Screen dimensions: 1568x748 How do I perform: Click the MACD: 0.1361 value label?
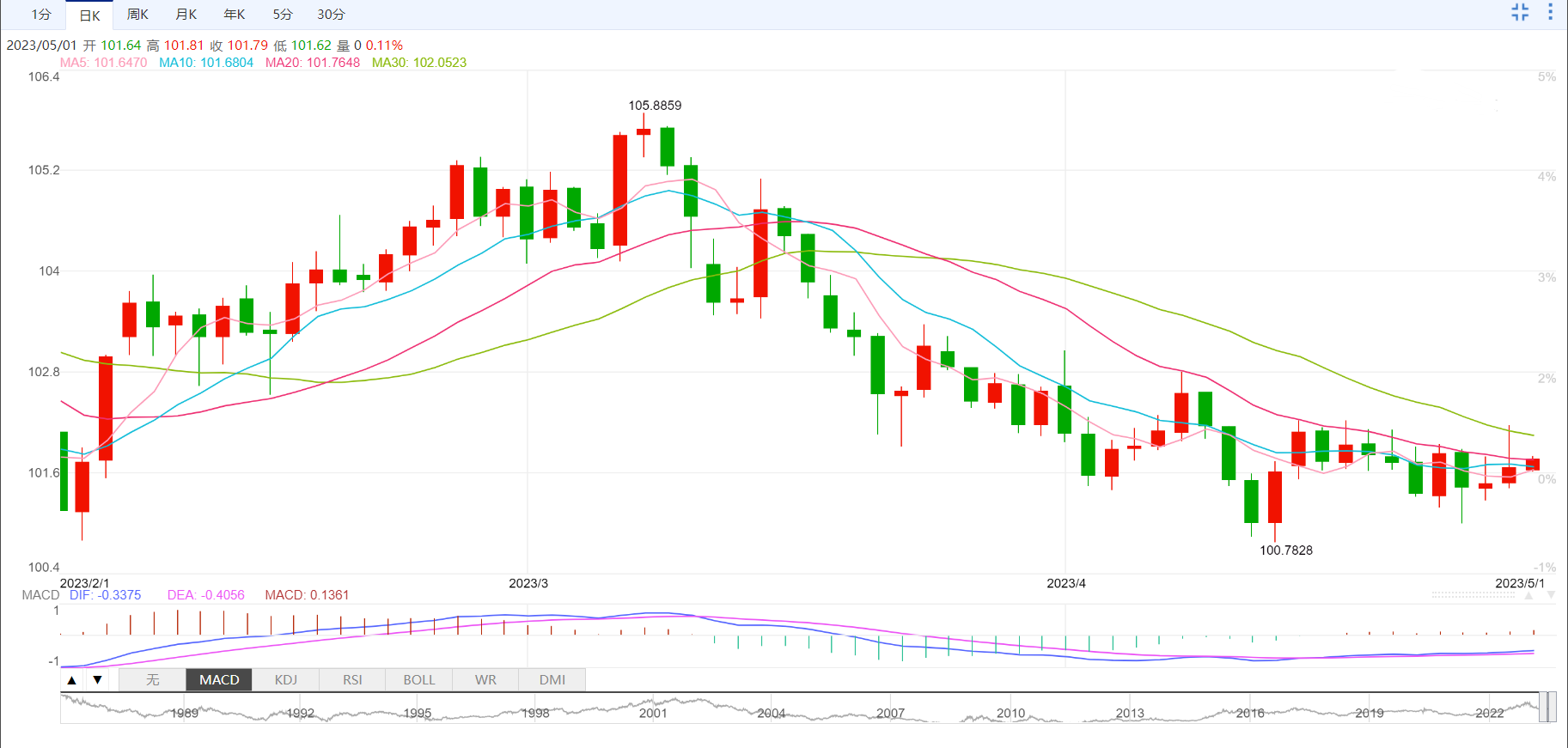pos(307,595)
